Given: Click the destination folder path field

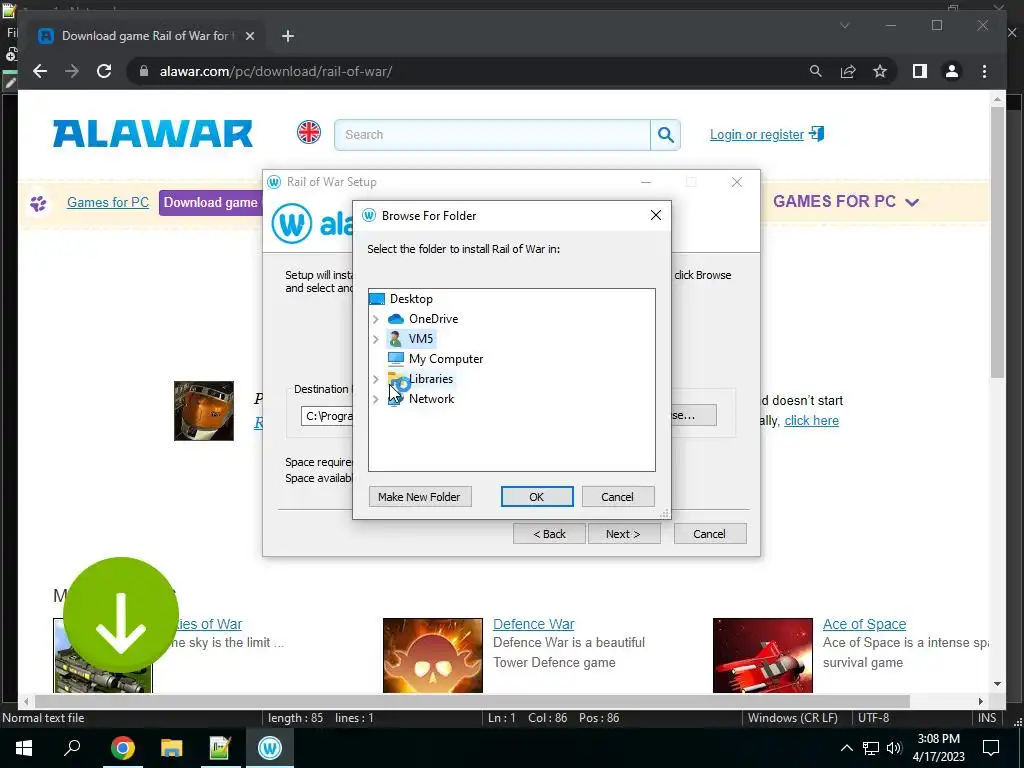Looking at the screenshot, I should tap(327, 416).
